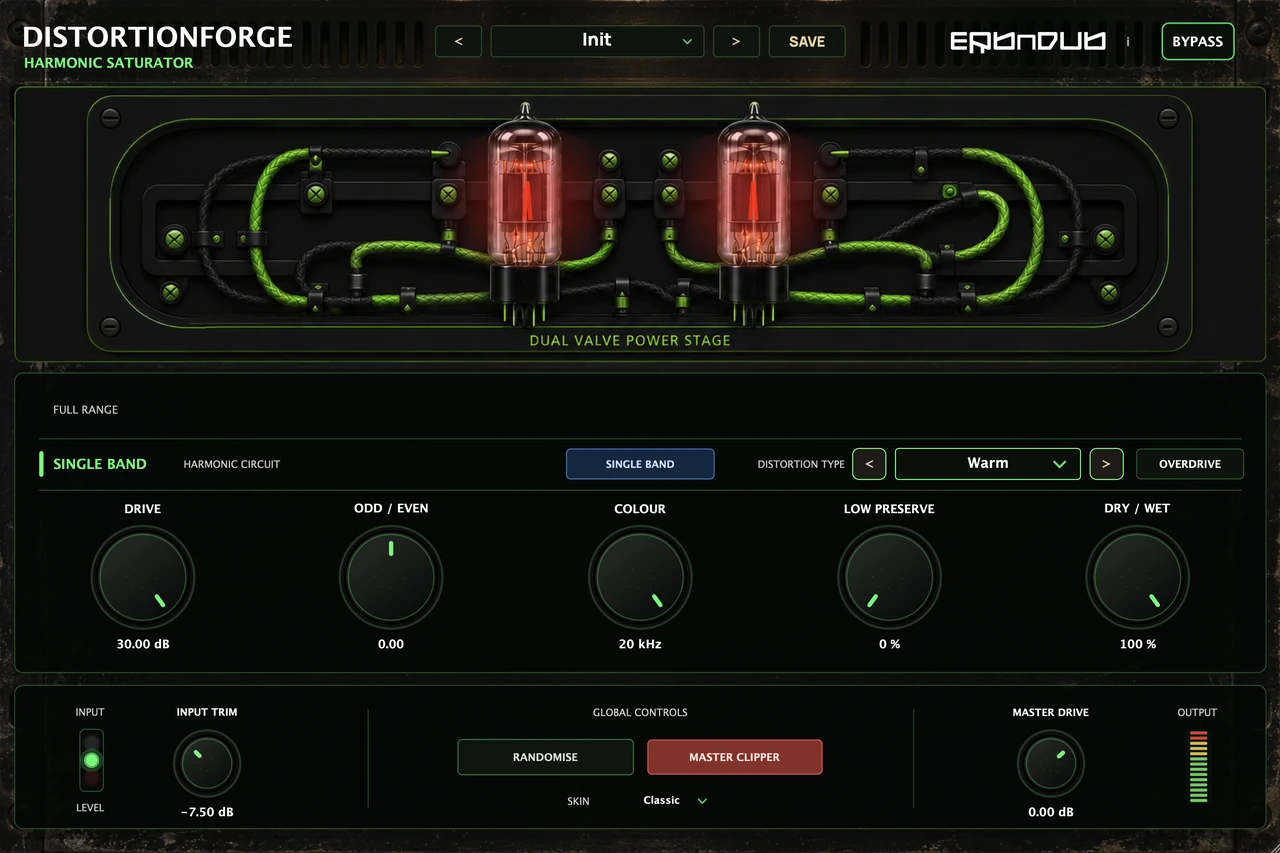Go to the next preset with the right arrow
The image size is (1280, 853).
736,41
